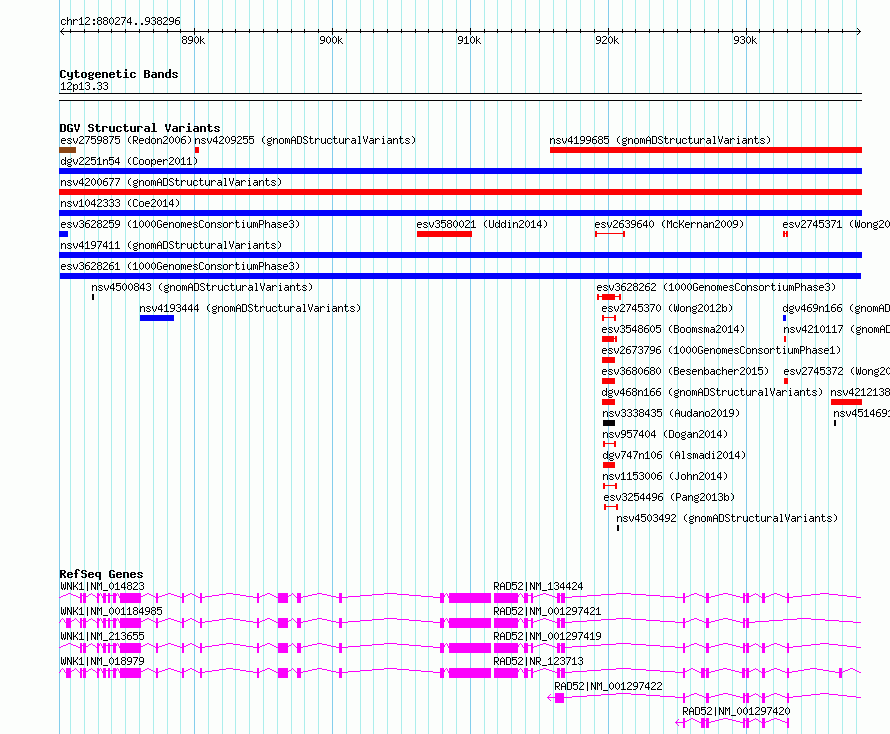Open the dgv747n106 (Alsmadi2014) label
The image size is (890, 734).
pos(674,455)
